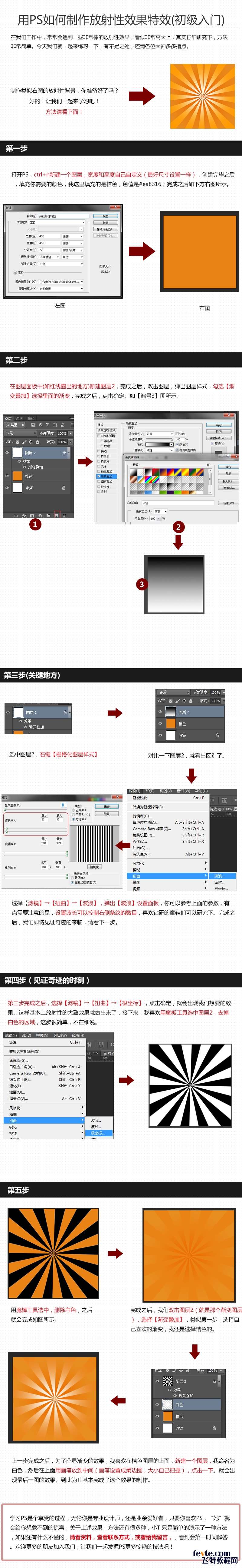Switch to the 路径 tab in step 2 panel
This screenshot has height=1568, width=242.
point(31,418)
